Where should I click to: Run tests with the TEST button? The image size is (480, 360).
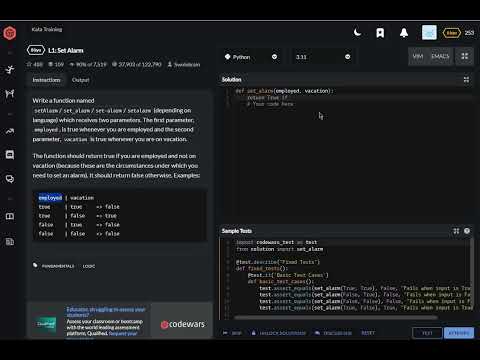pos(427,333)
